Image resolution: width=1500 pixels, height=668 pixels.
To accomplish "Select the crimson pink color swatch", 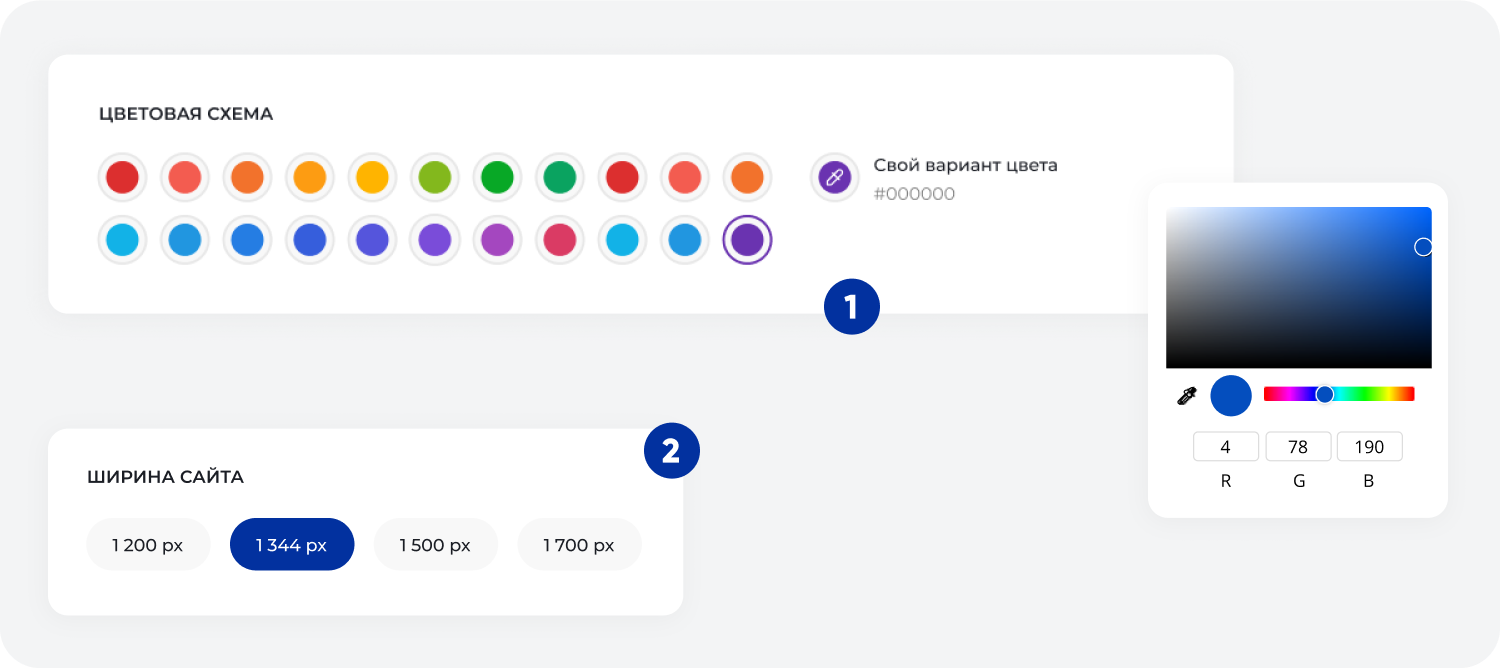I will 560,240.
